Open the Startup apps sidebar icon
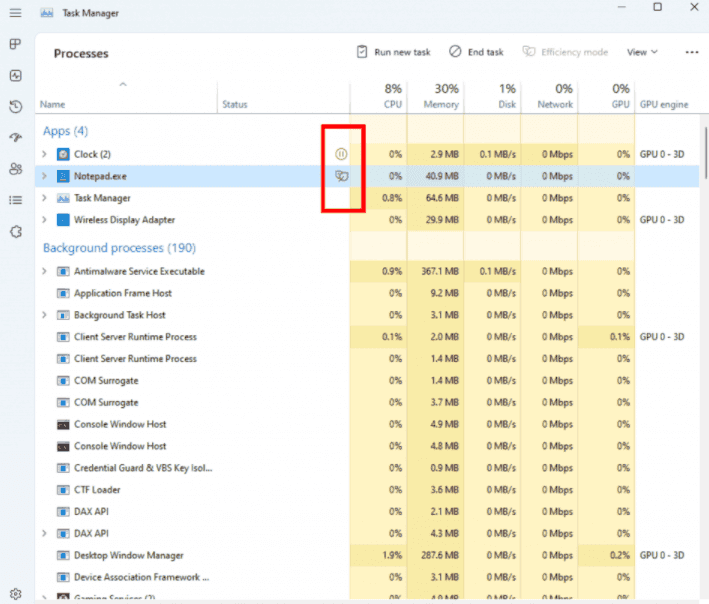Screen dimensions: 709x604 pyautogui.click(x=15, y=137)
